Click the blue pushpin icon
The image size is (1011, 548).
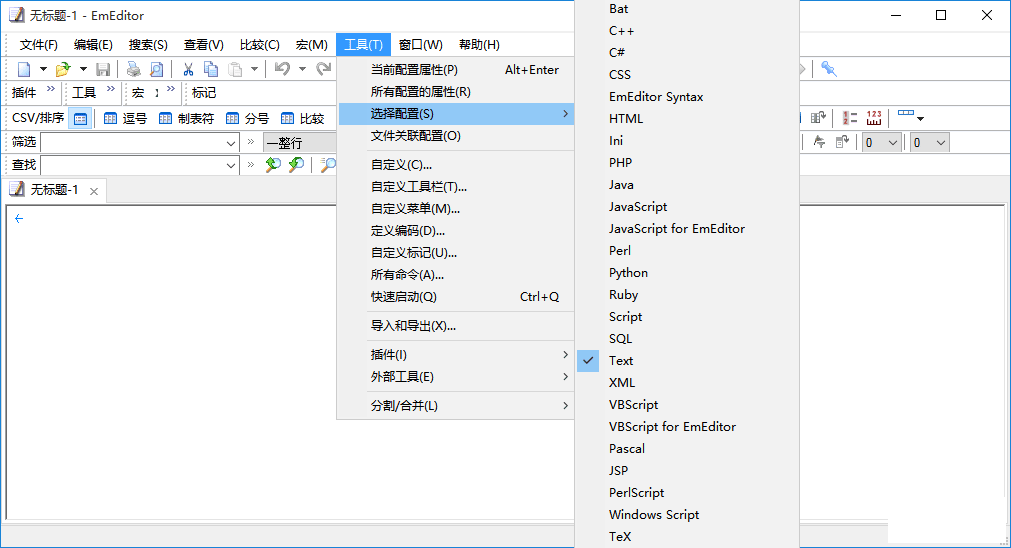(x=828, y=69)
